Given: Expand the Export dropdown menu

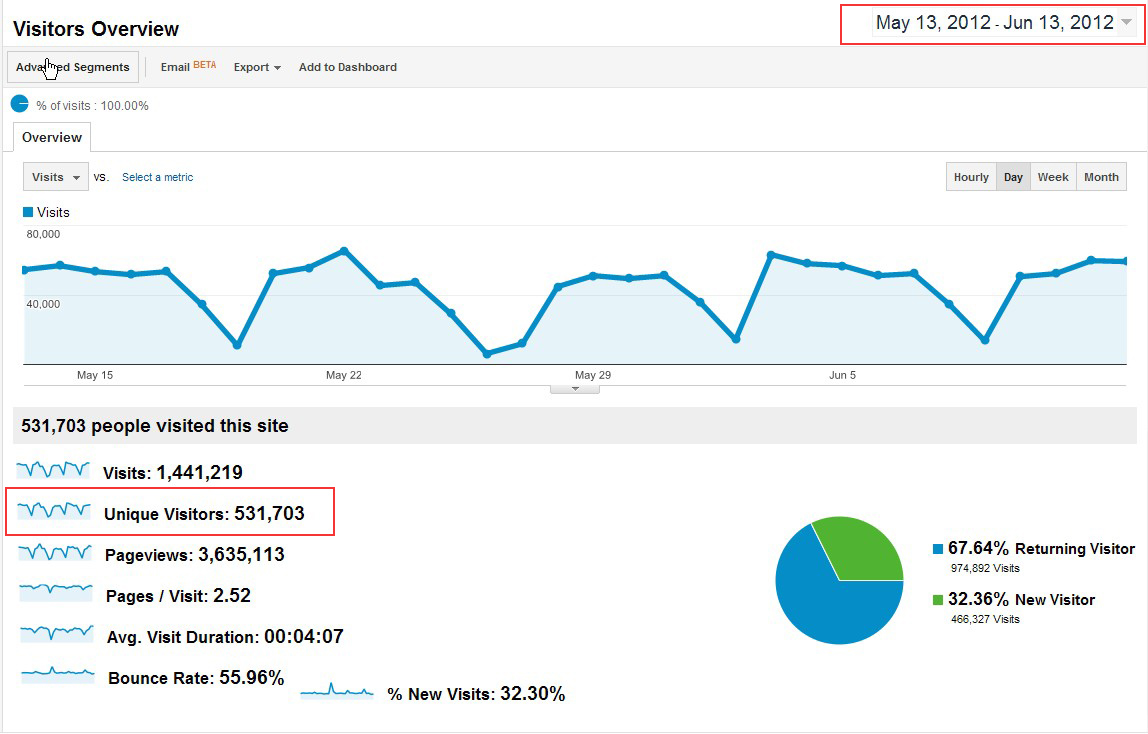Looking at the screenshot, I should 257,67.
